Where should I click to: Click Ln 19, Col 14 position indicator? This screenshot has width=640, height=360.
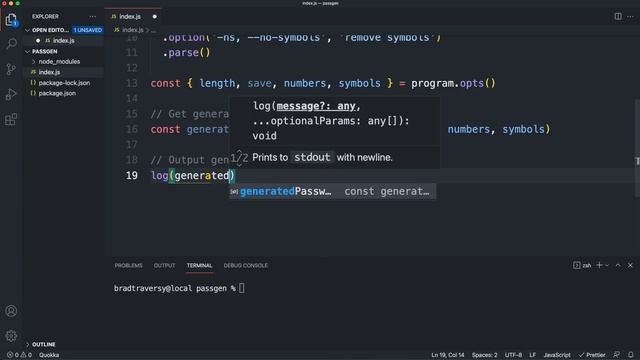[448, 355]
